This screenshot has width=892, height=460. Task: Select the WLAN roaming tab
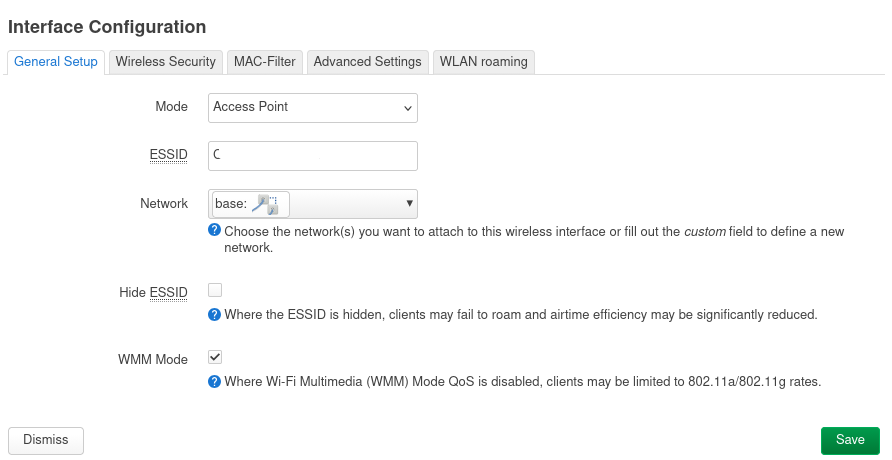click(x=483, y=62)
